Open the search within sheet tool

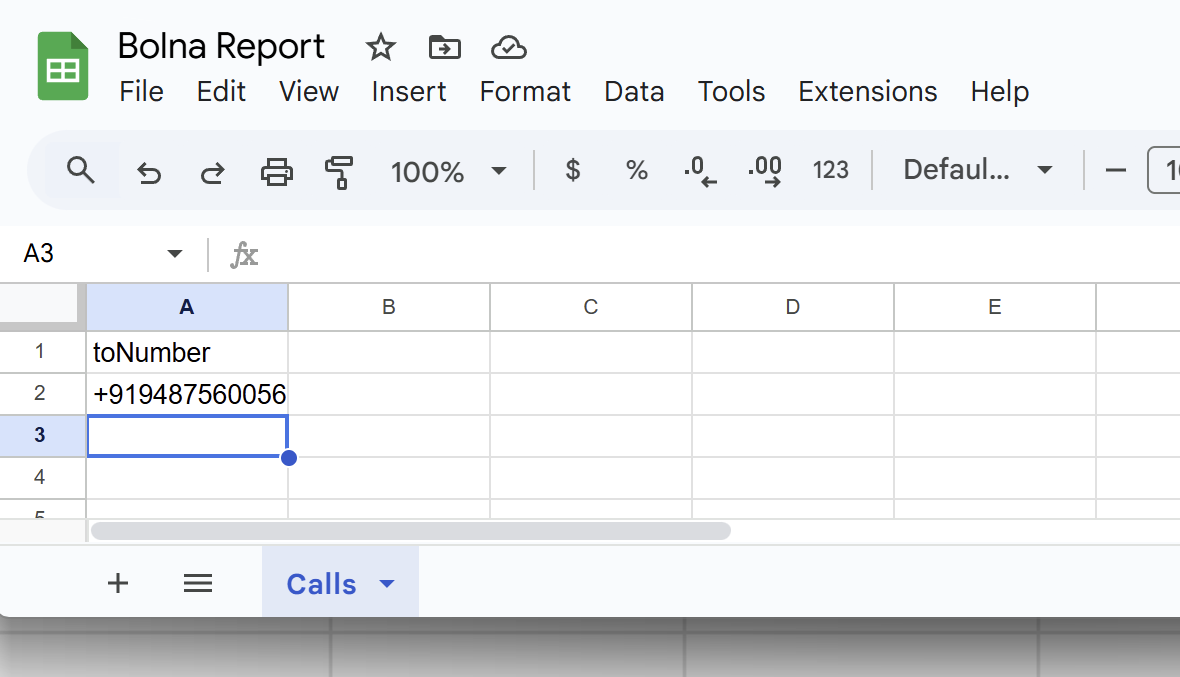click(81, 170)
